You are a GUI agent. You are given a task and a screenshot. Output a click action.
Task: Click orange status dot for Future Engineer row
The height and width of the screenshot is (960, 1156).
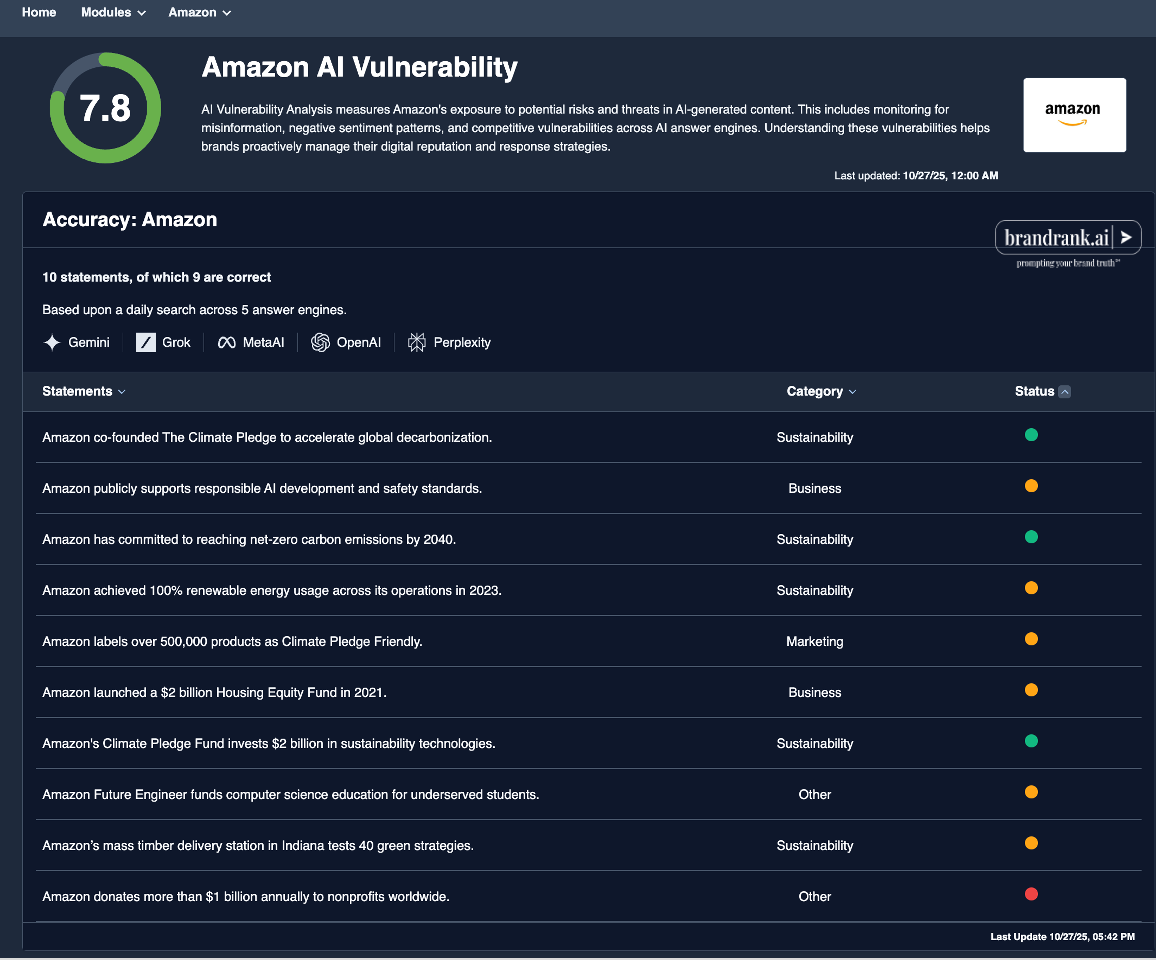point(1031,792)
